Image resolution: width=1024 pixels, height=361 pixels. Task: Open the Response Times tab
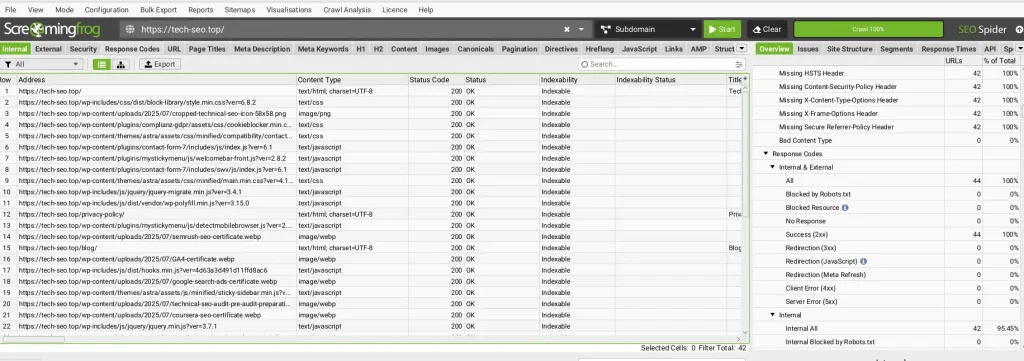pyautogui.click(x=948, y=49)
